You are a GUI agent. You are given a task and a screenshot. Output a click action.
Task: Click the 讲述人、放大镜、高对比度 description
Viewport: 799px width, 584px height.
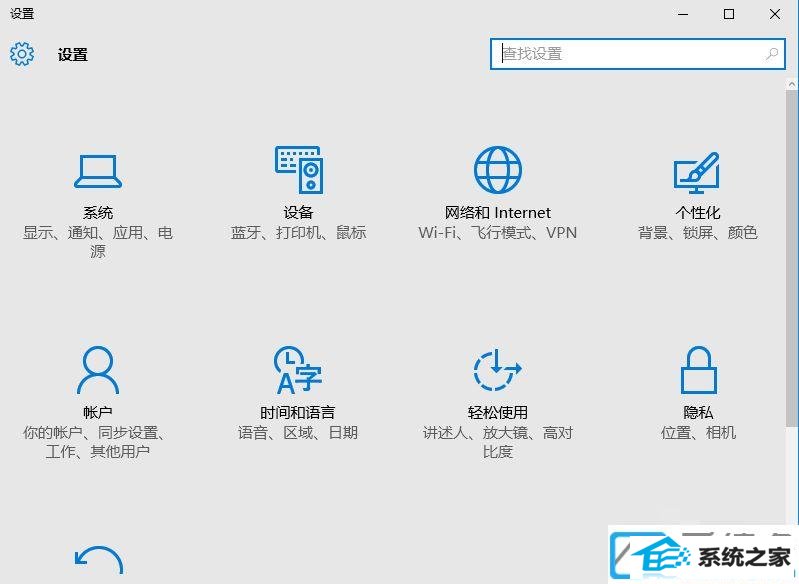point(497,442)
